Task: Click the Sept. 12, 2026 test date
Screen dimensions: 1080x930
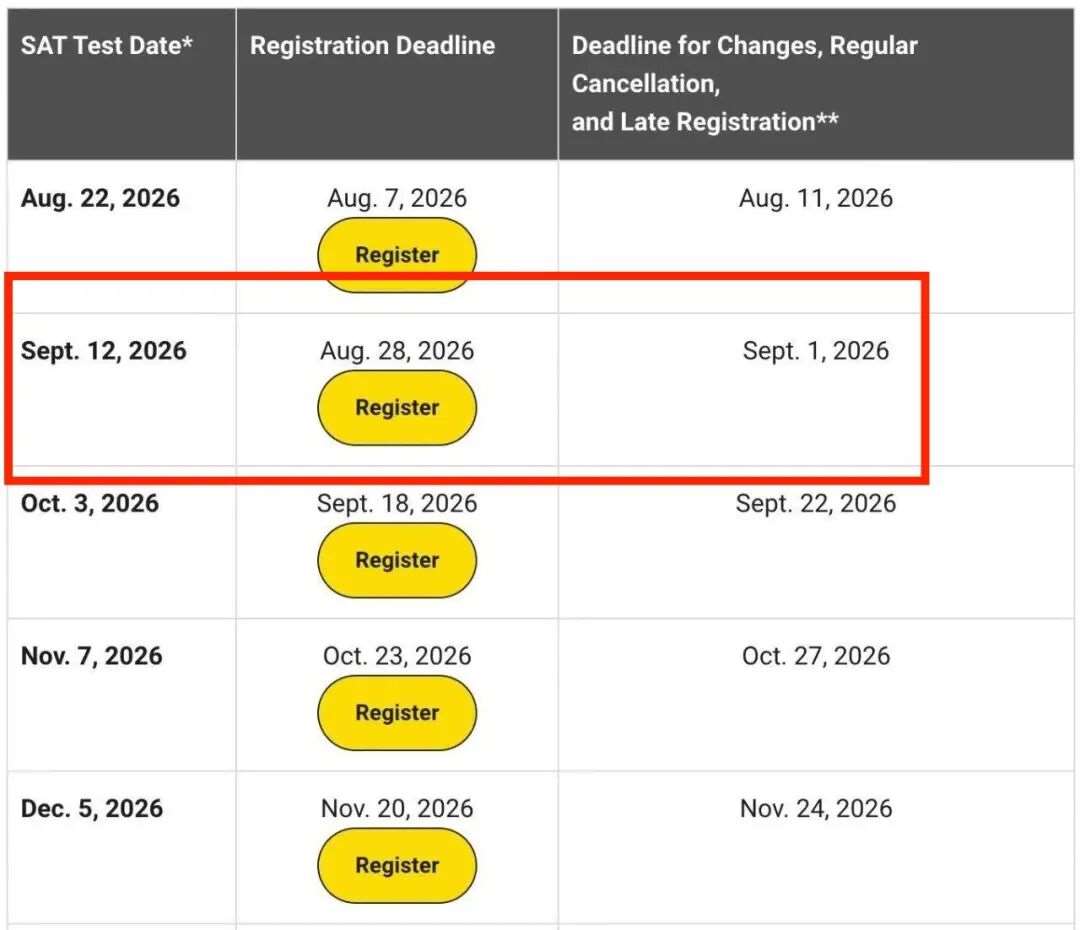Action: tap(104, 351)
